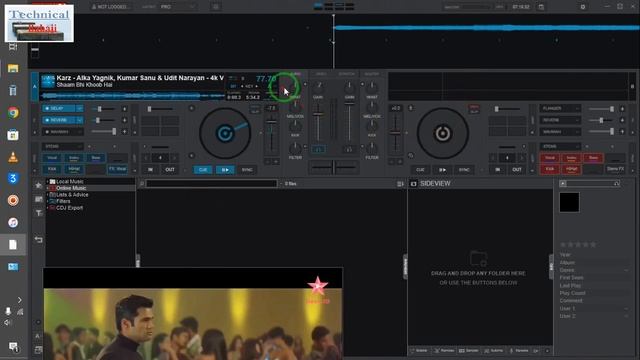Select Online Music in browser tree
This screenshot has width=640, height=360.
71,188
